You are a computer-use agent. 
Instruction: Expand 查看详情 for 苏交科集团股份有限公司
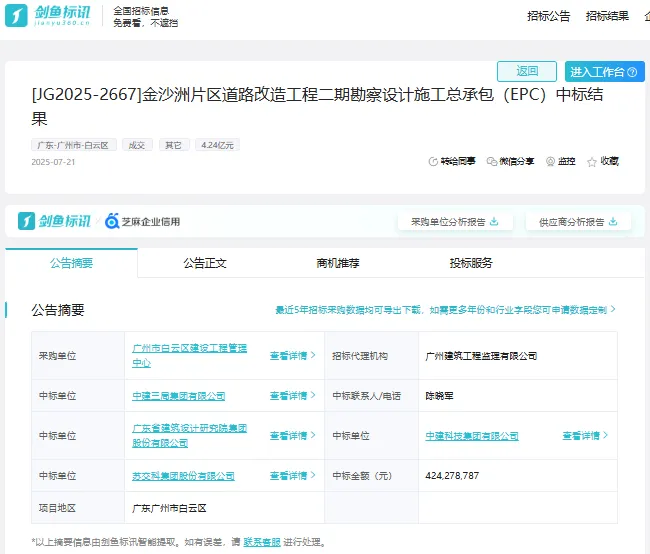292,476
